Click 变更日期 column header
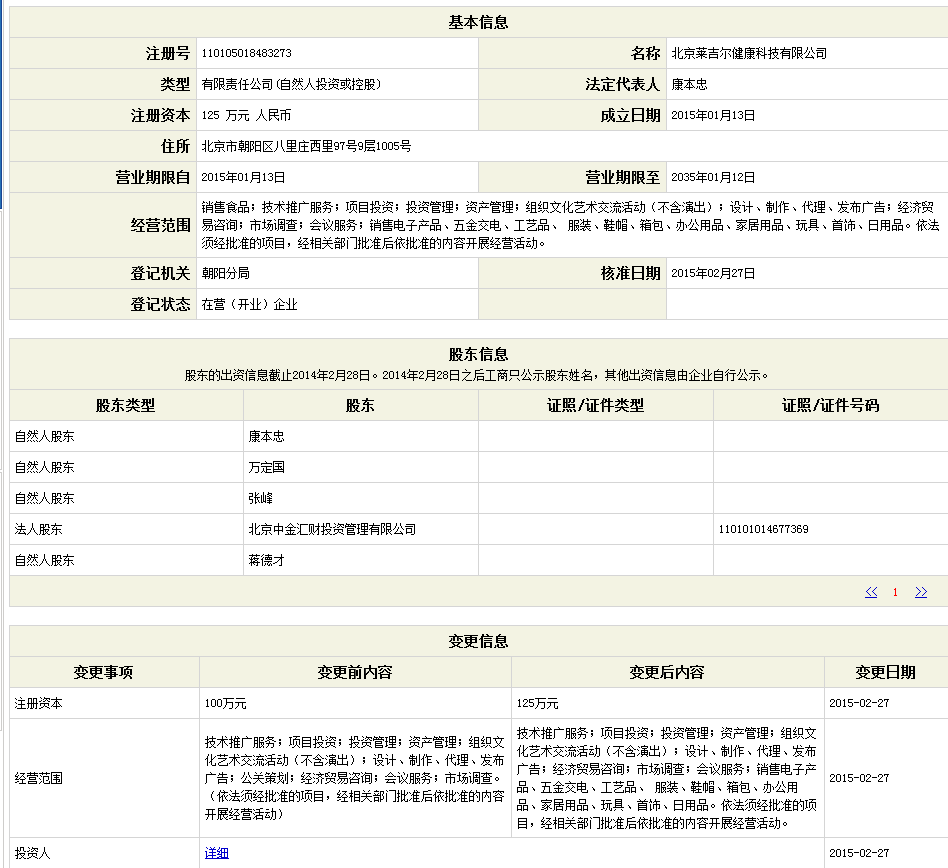Image resolution: width=948 pixels, height=868 pixels. 885,672
